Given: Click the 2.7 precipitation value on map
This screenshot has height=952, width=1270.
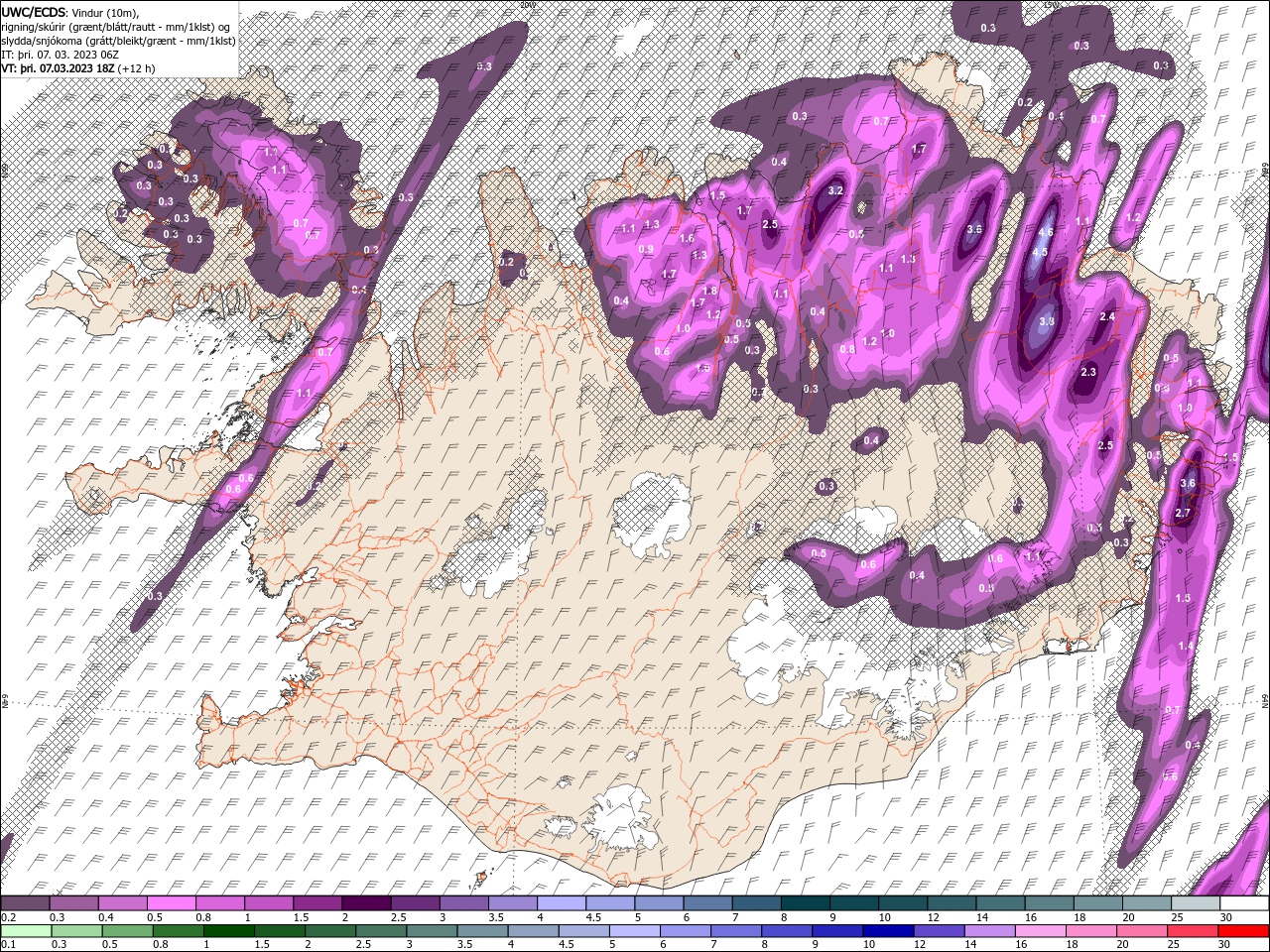Looking at the screenshot, I should [x=1182, y=513].
